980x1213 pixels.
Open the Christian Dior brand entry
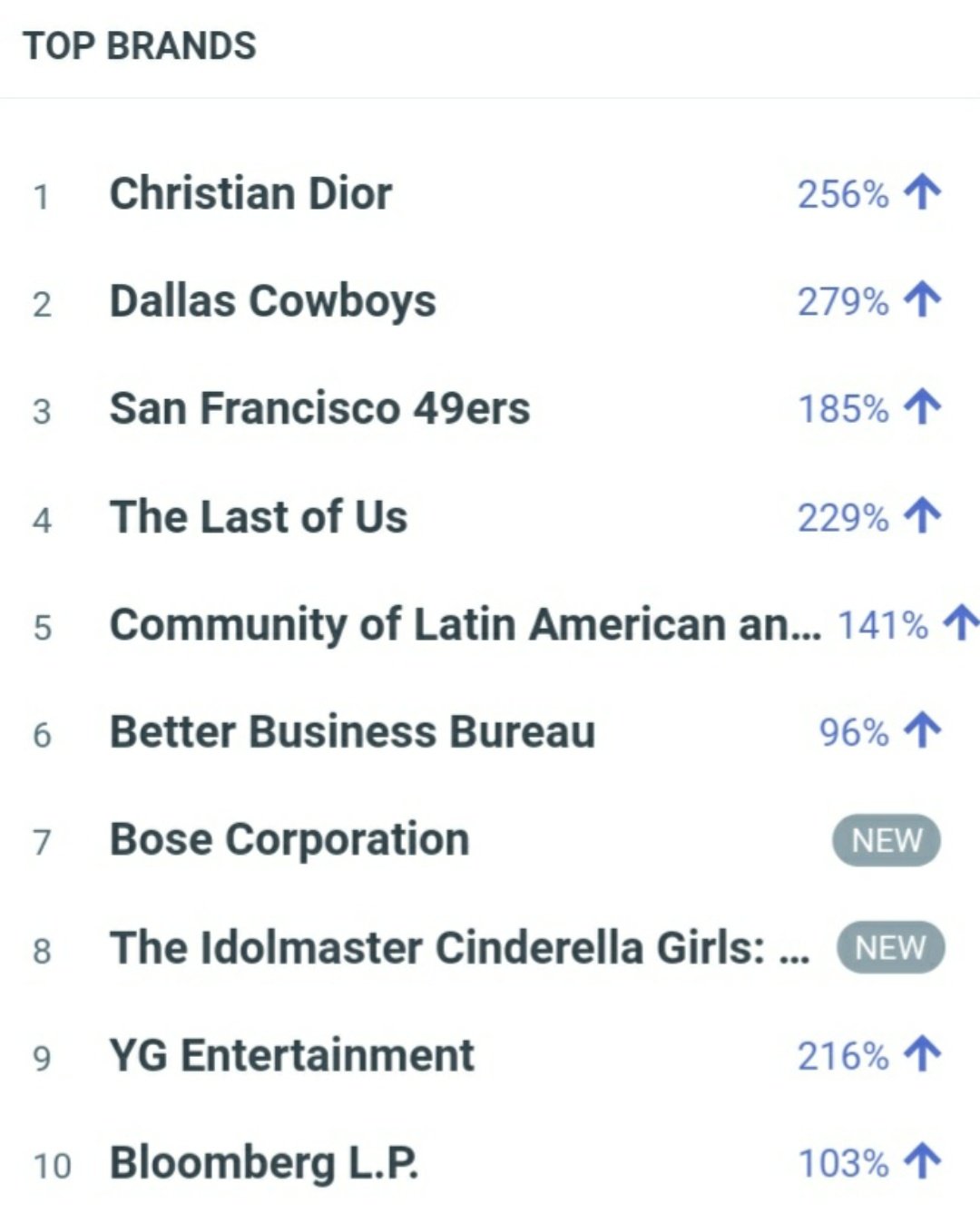(251, 193)
